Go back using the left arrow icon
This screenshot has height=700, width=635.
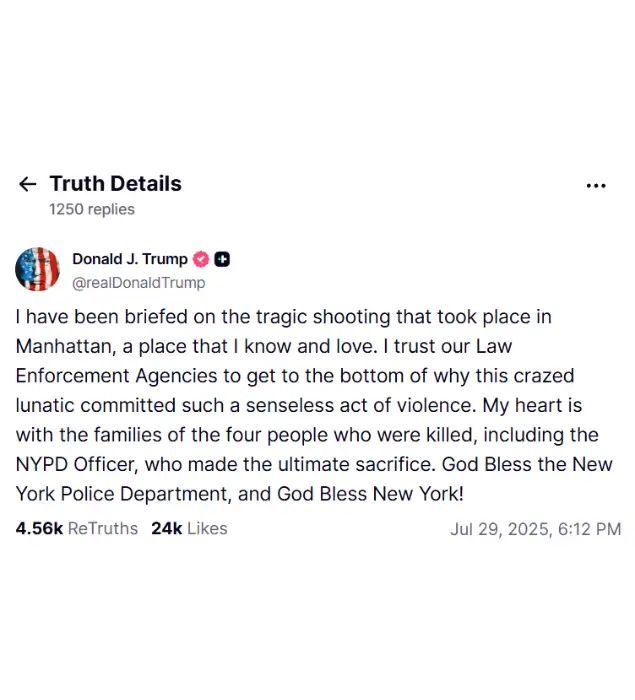pyautogui.click(x=27, y=184)
